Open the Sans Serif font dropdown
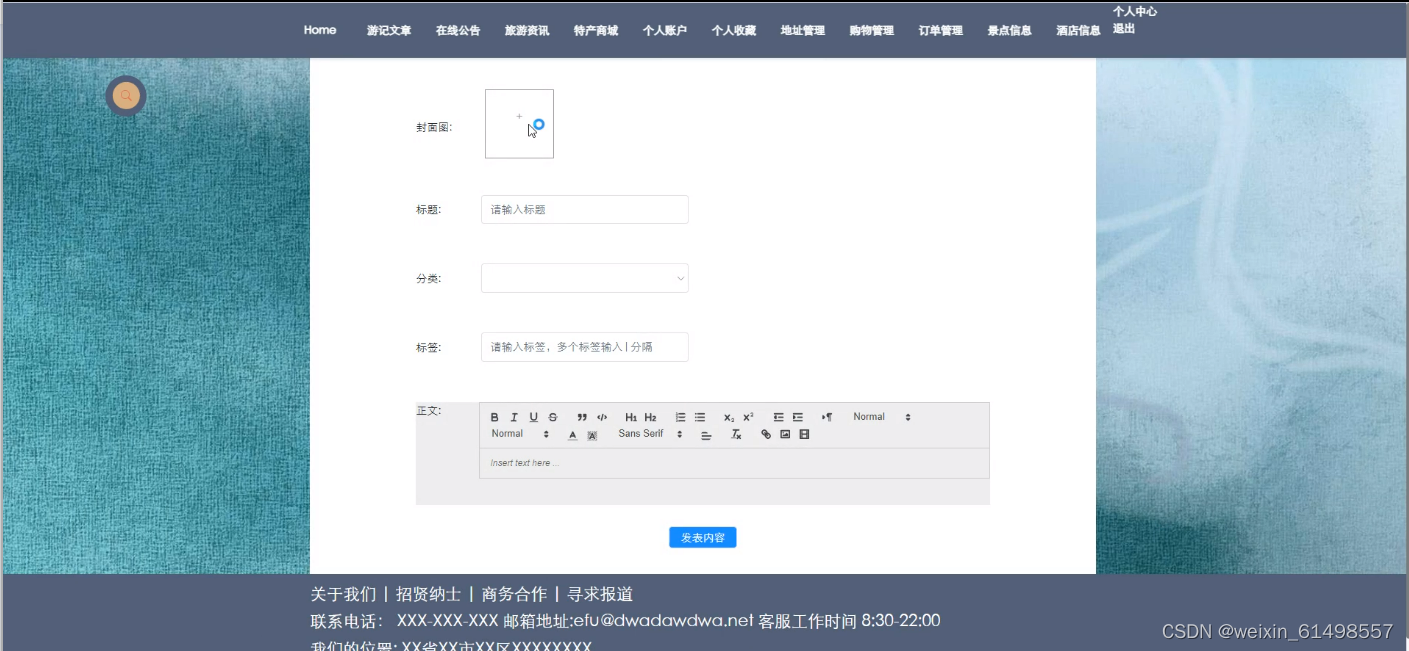1409x651 pixels. coord(650,434)
